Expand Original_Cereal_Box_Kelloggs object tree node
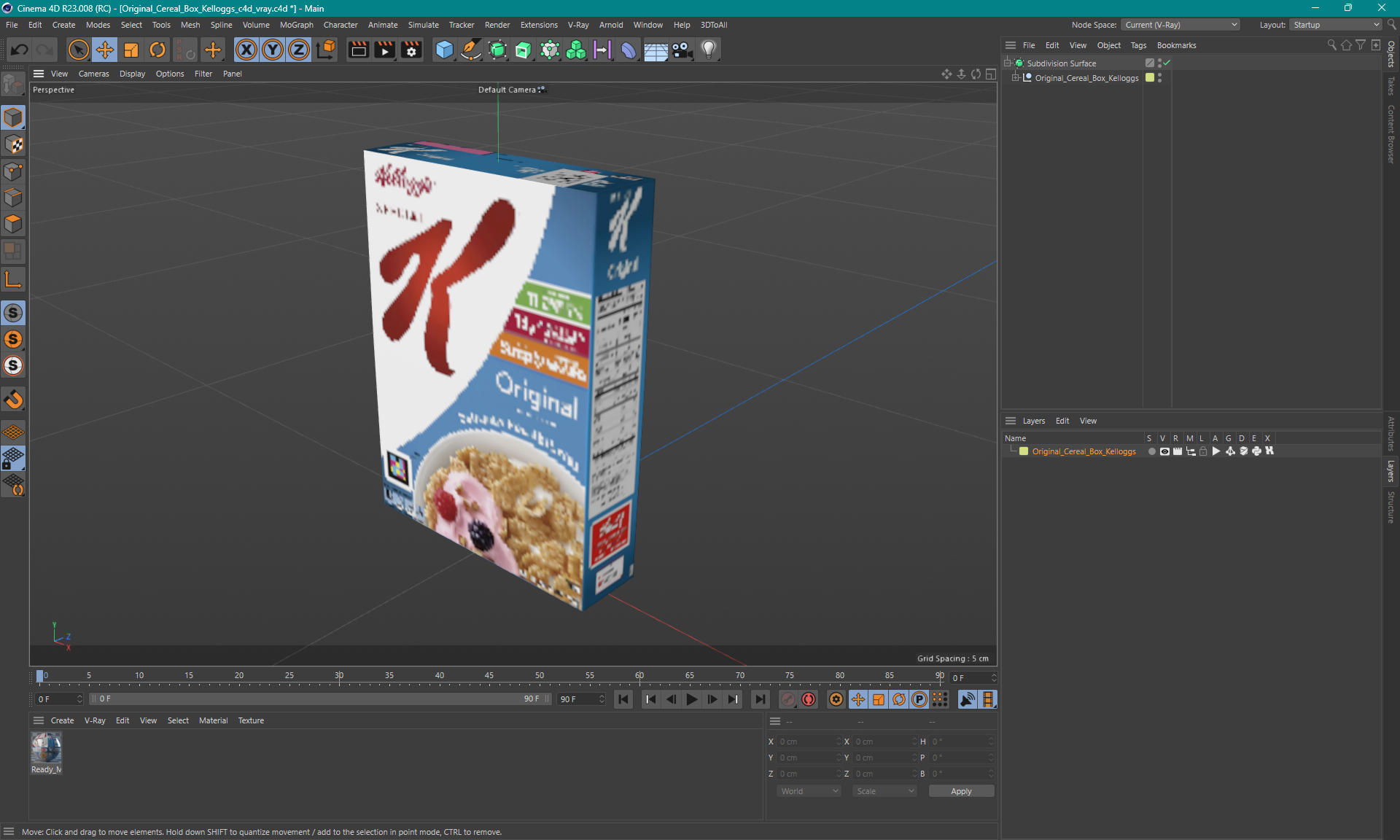The height and width of the screenshot is (840, 1400). [1016, 78]
